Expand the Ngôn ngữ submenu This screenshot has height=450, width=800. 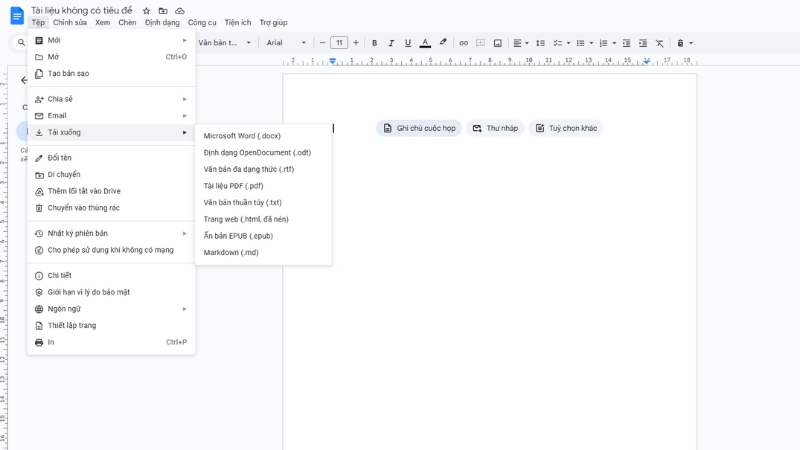coord(111,309)
